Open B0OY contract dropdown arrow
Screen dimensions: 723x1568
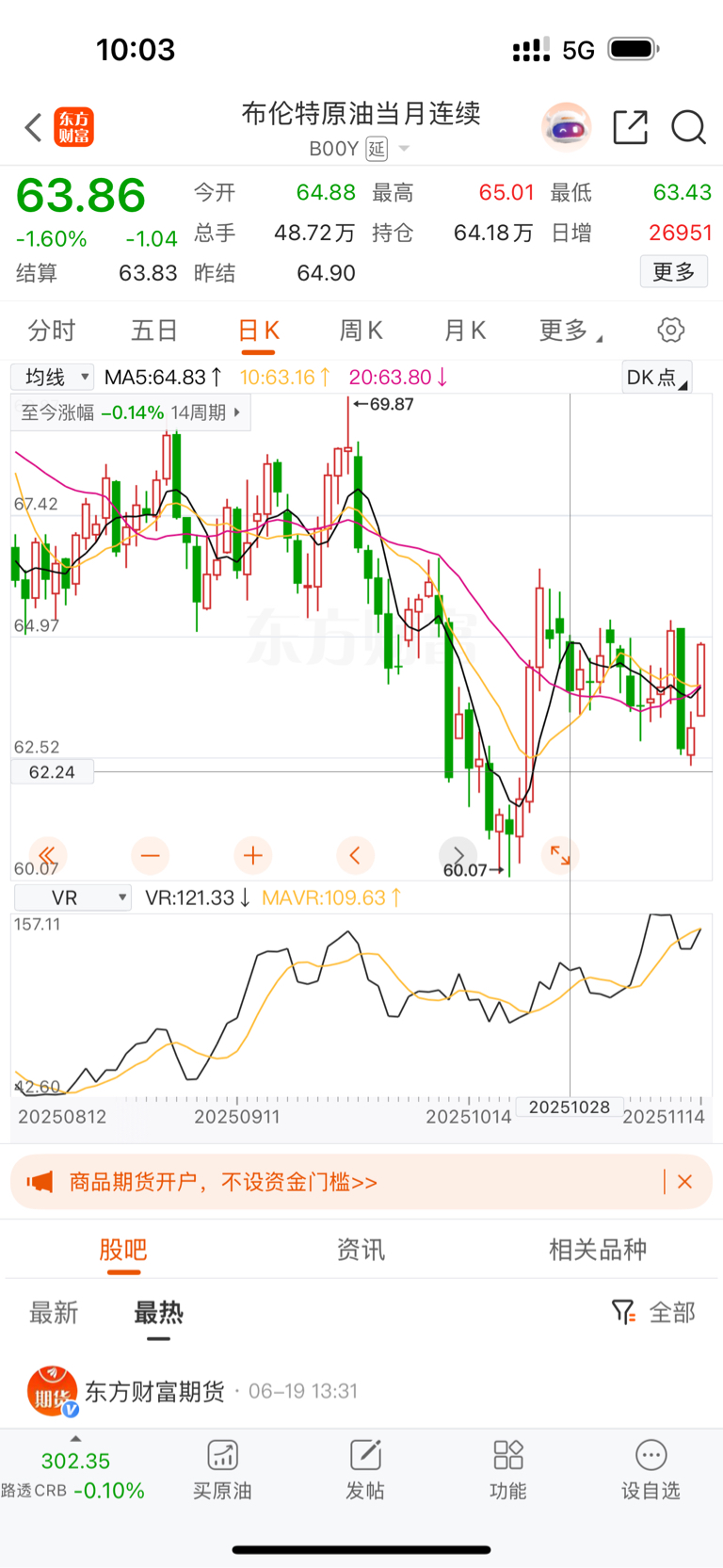coord(404,149)
